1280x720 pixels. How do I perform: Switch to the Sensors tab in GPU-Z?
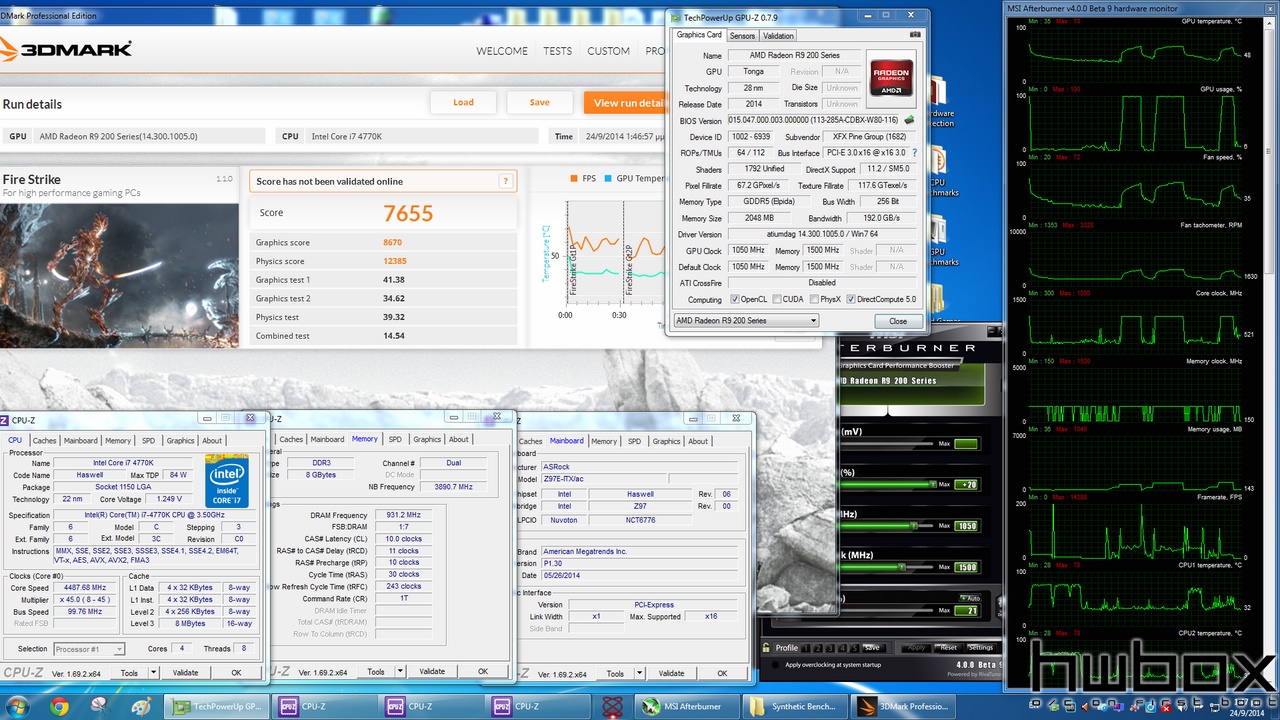click(742, 36)
